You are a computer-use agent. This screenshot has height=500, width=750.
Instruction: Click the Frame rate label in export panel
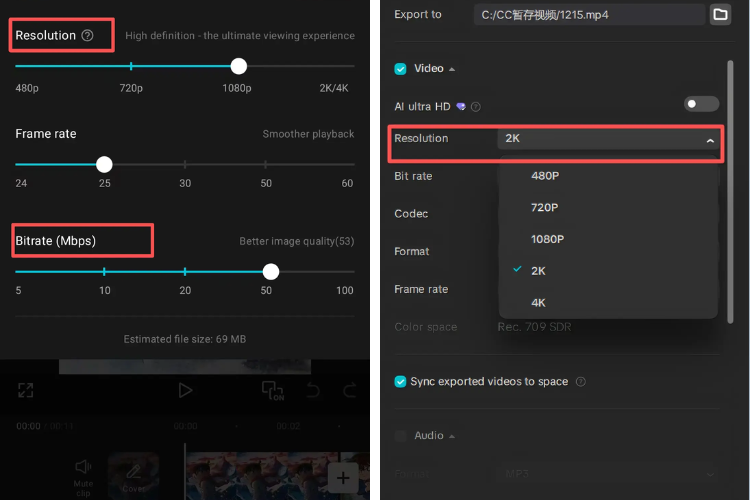421,289
